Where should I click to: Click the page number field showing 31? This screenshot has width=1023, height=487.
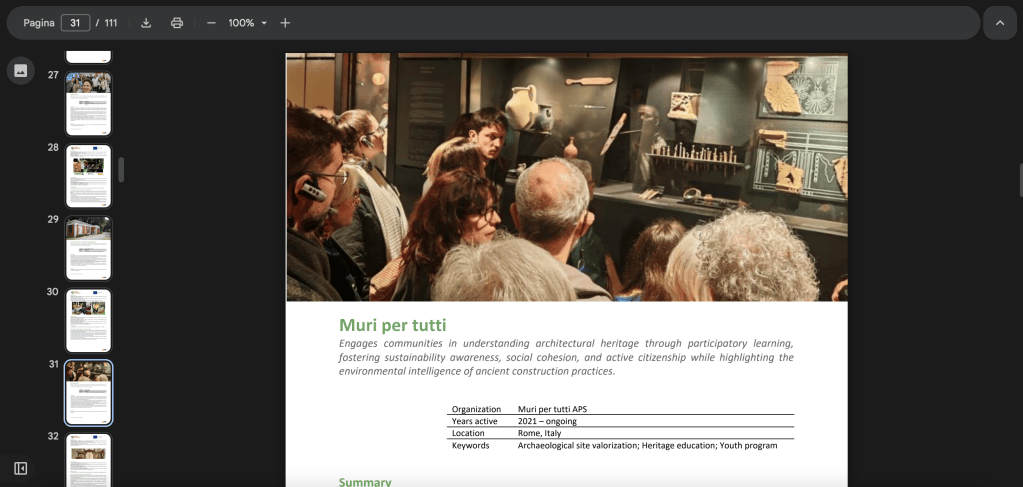pos(75,23)
